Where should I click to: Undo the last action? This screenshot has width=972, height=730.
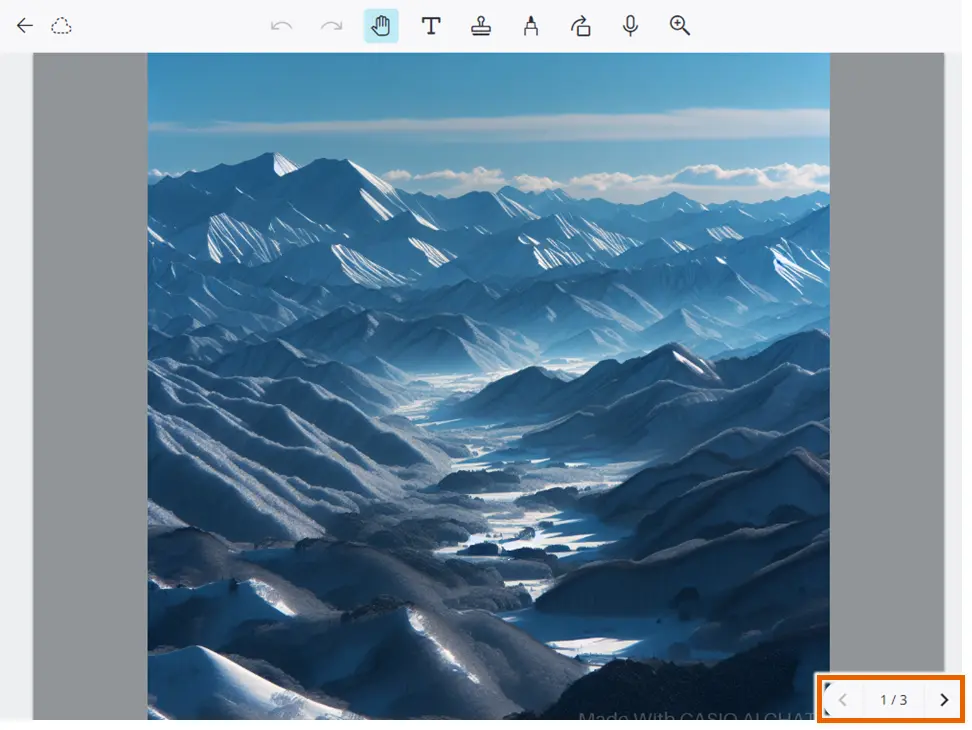(x=282, y=26)
